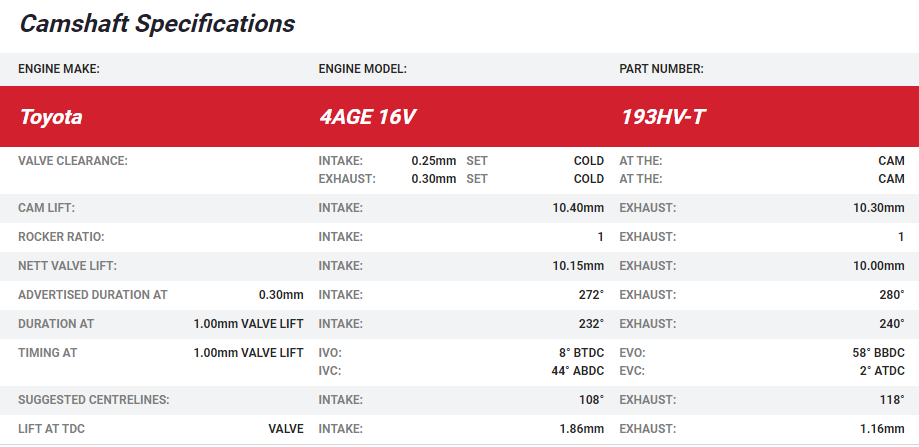
Task: Click the 10.30mm exhaust cam lift value
Action: [x=878, y=208]
